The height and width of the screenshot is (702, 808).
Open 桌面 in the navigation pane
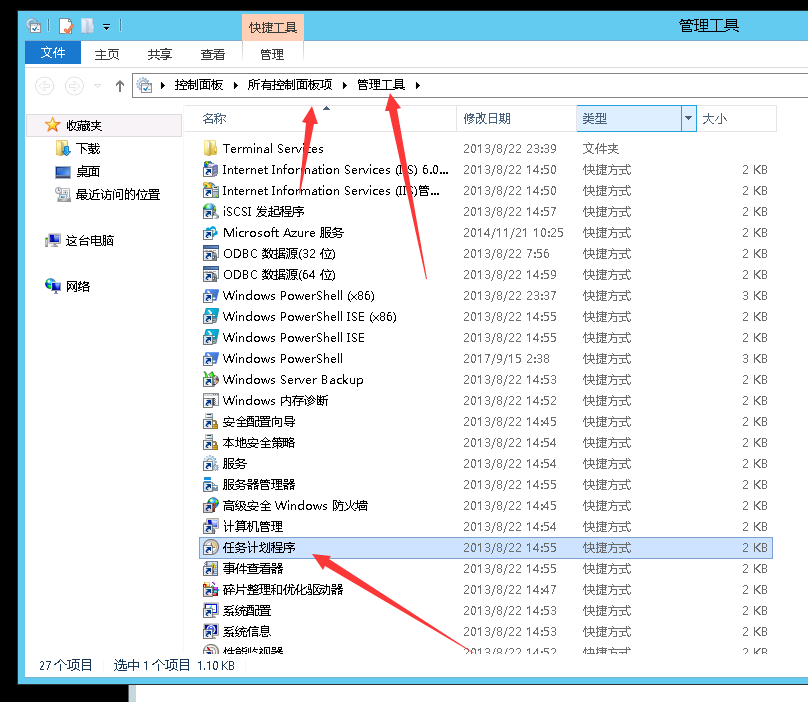tap(88, 171)
